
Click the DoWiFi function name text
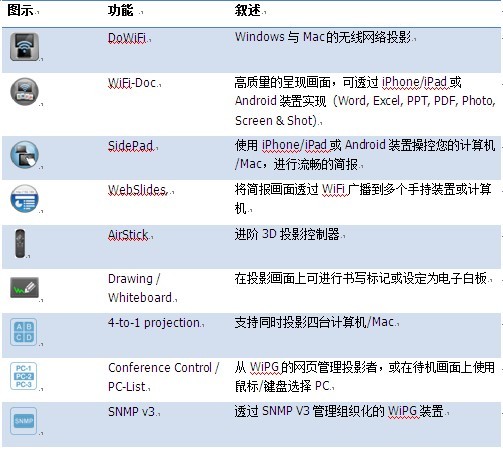(x=127, y=38)
